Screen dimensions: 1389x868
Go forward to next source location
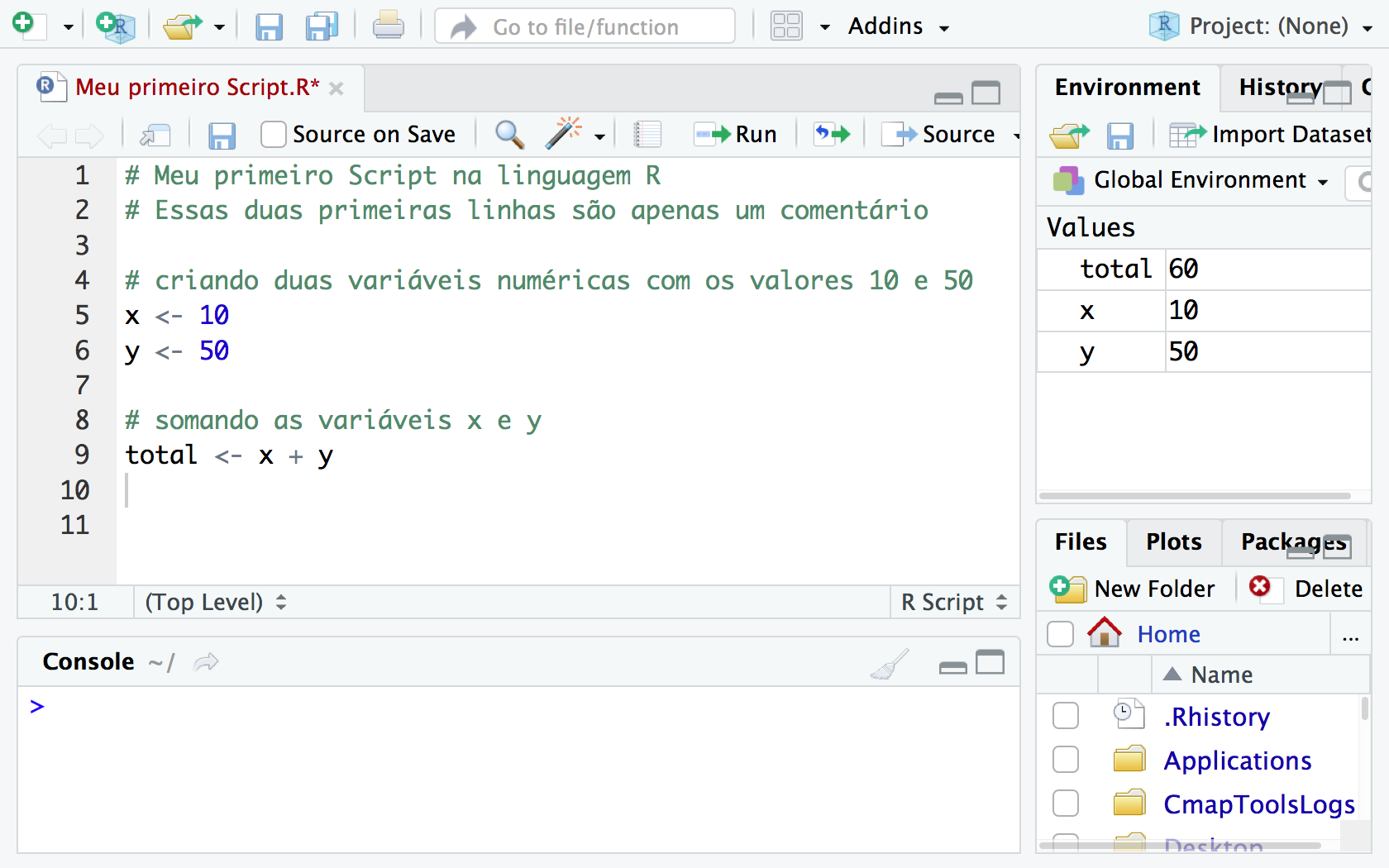coord(89,136)
